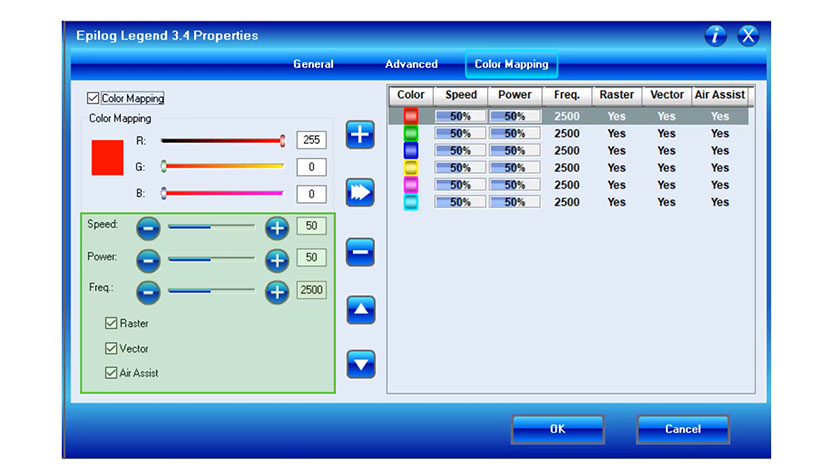This screenshot has height=473, width=830.
Task: Click the Power slider track
Action: point(211,259)
